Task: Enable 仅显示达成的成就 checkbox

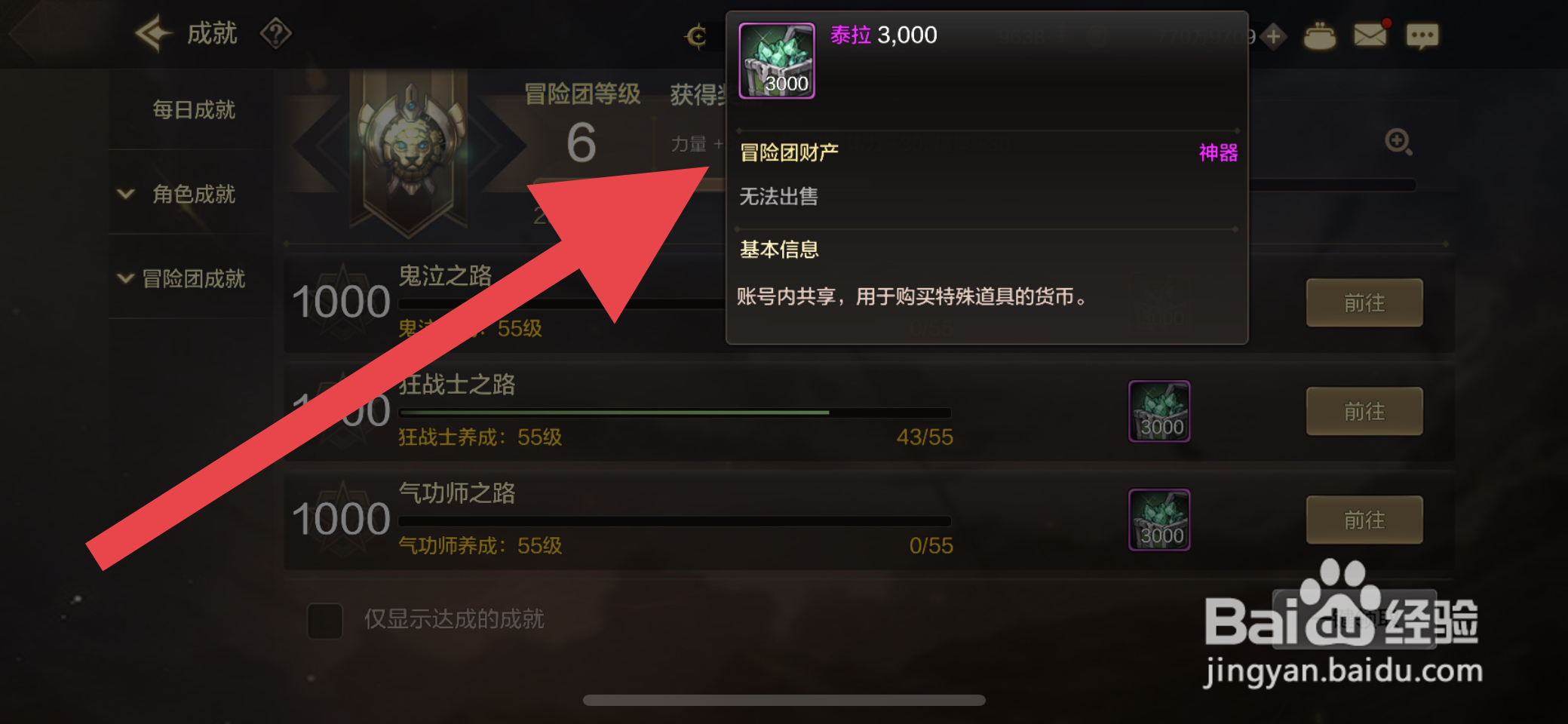Action: tap(325, 621)
